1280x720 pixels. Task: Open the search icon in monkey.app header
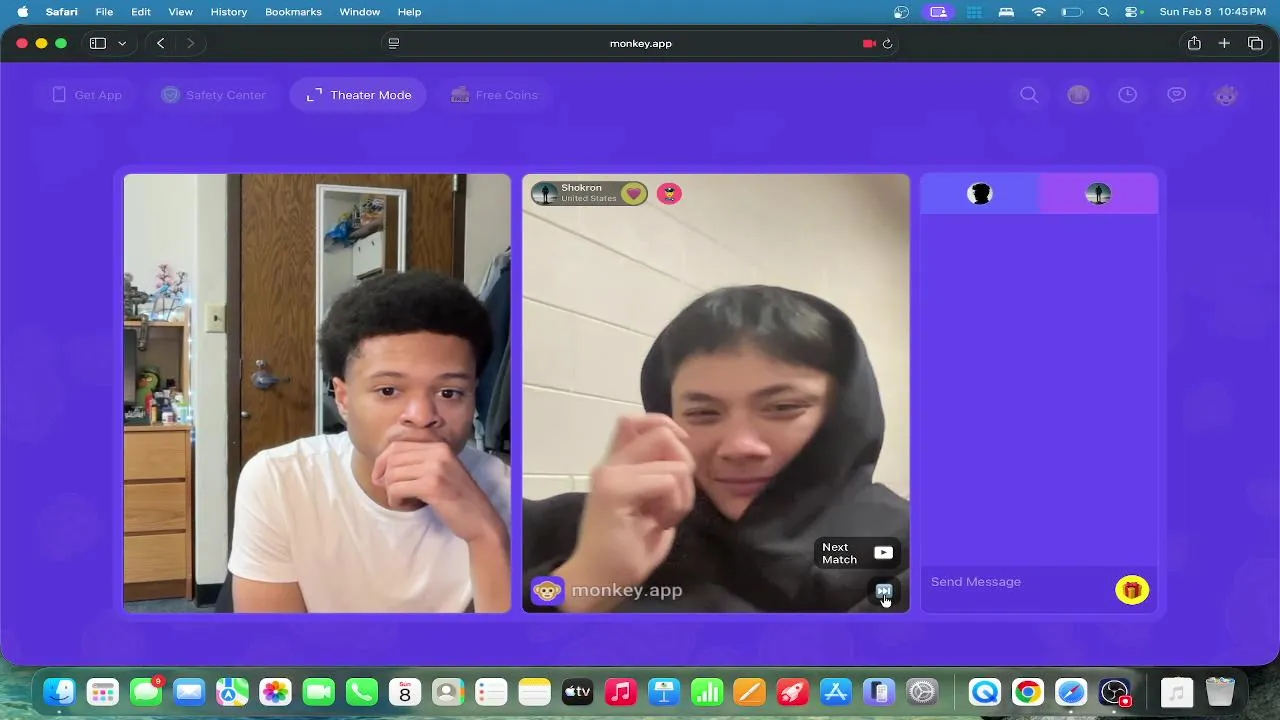tap(1029, 95)
